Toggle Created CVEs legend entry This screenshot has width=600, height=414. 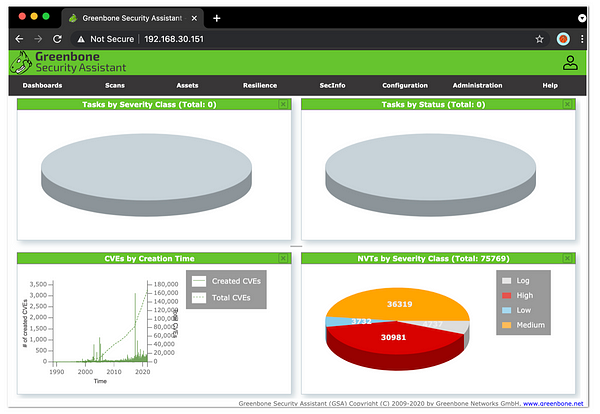pyautogui.click(x=226, y=281)
